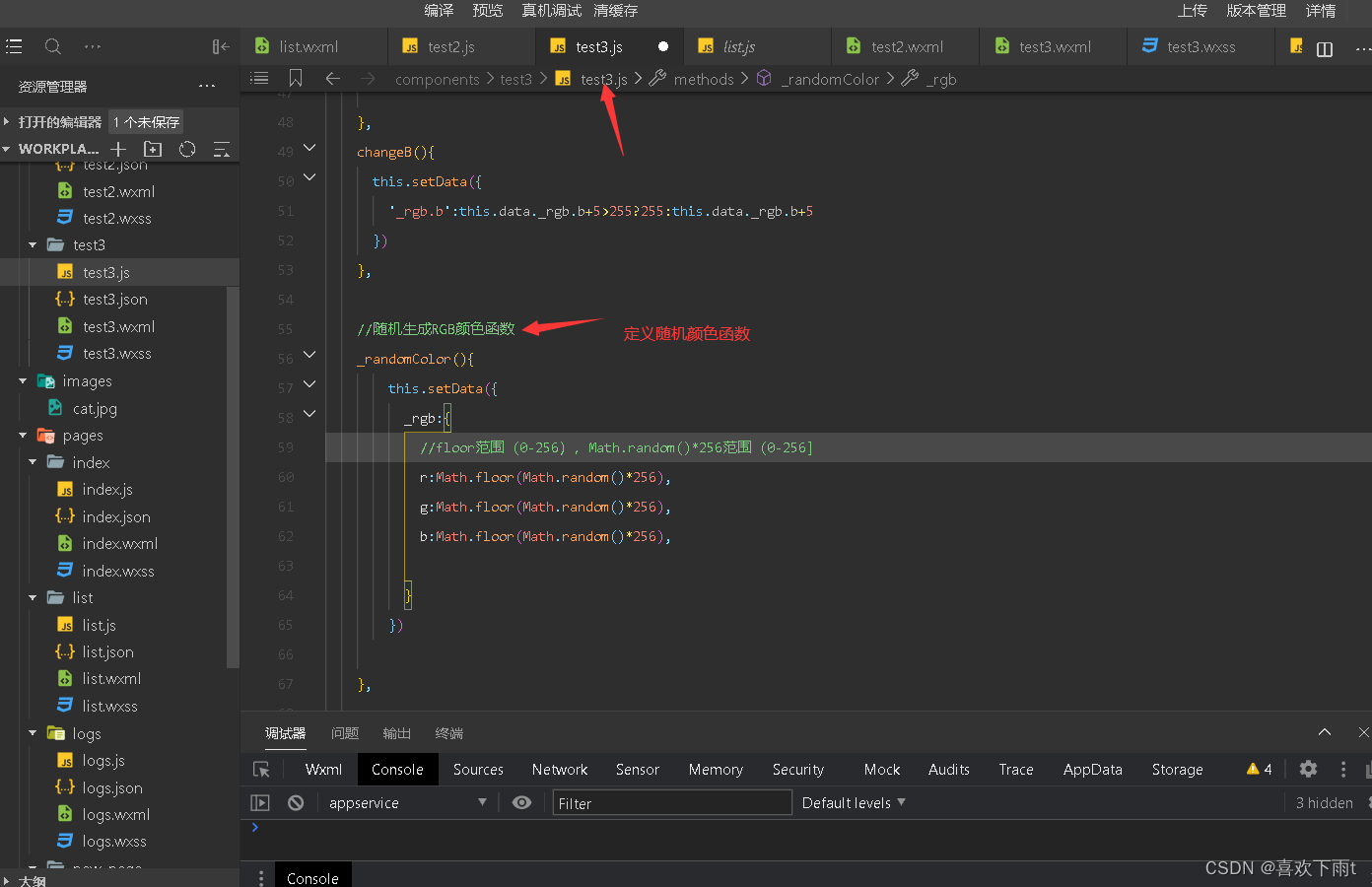Split the editor view
This screenshot has width=1372, height=887.
click(1325, 49)
